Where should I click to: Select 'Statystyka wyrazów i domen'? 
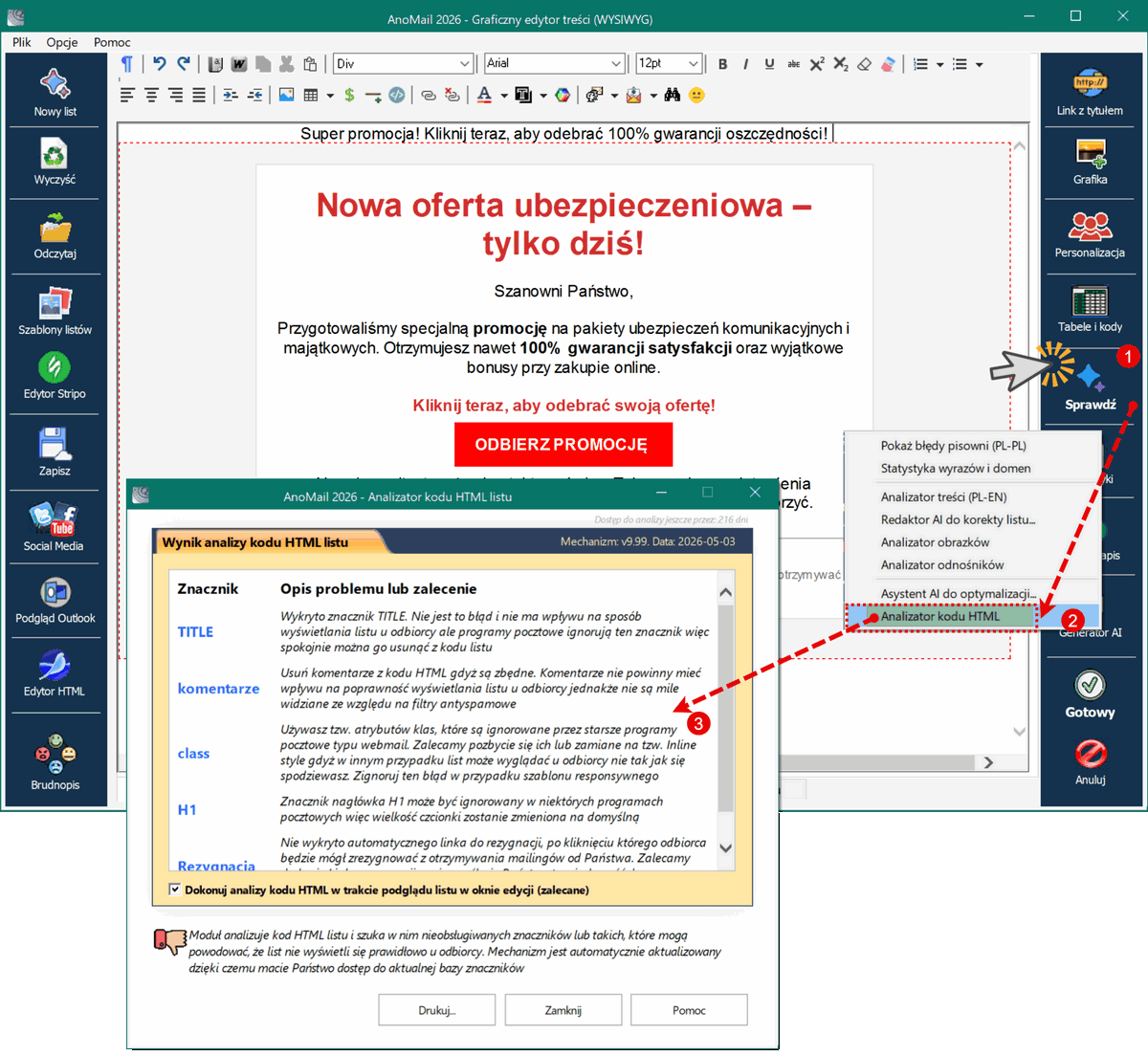(955, 469)
